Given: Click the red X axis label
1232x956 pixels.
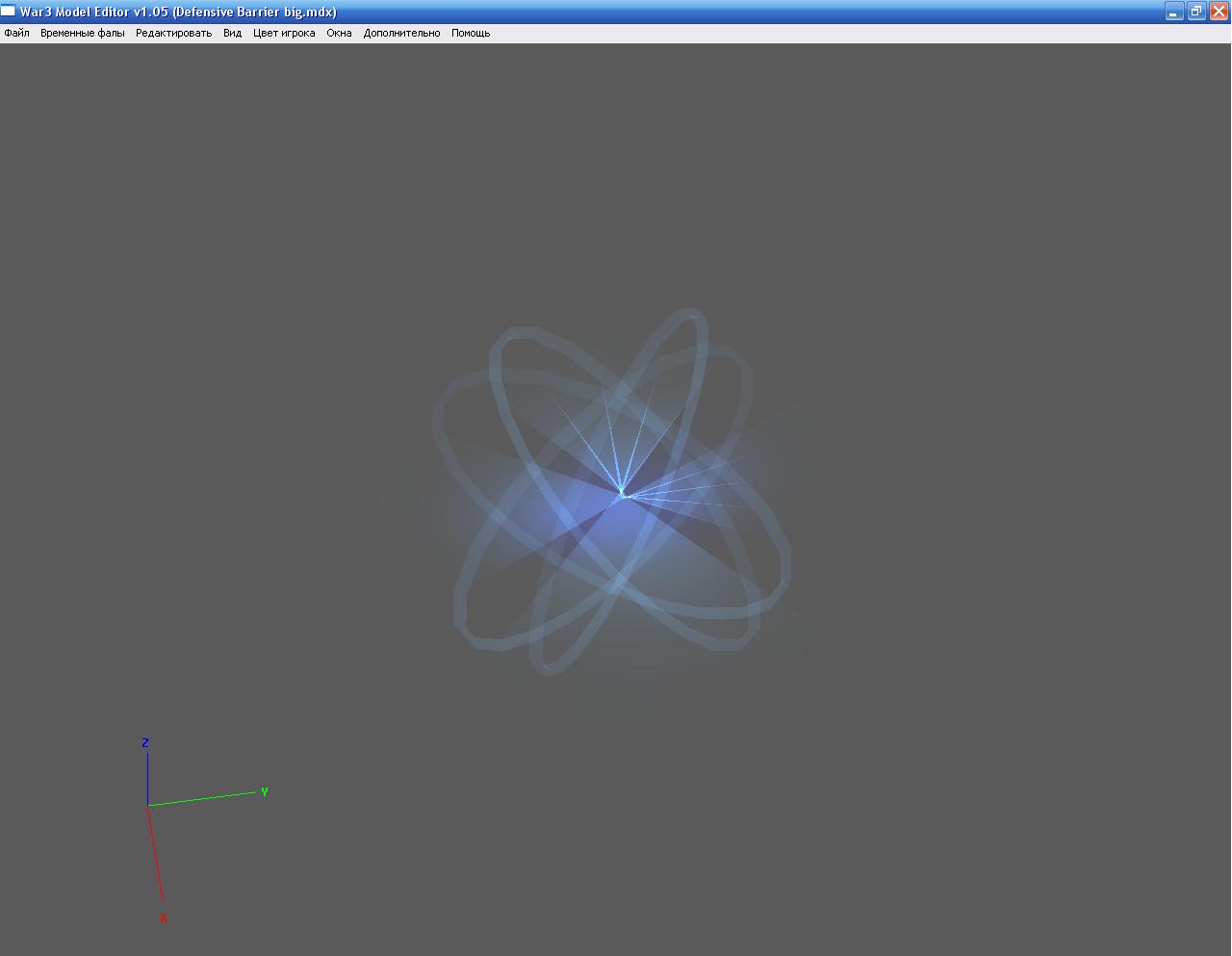Looking at the screenshot, I should (x=164, y=918).
